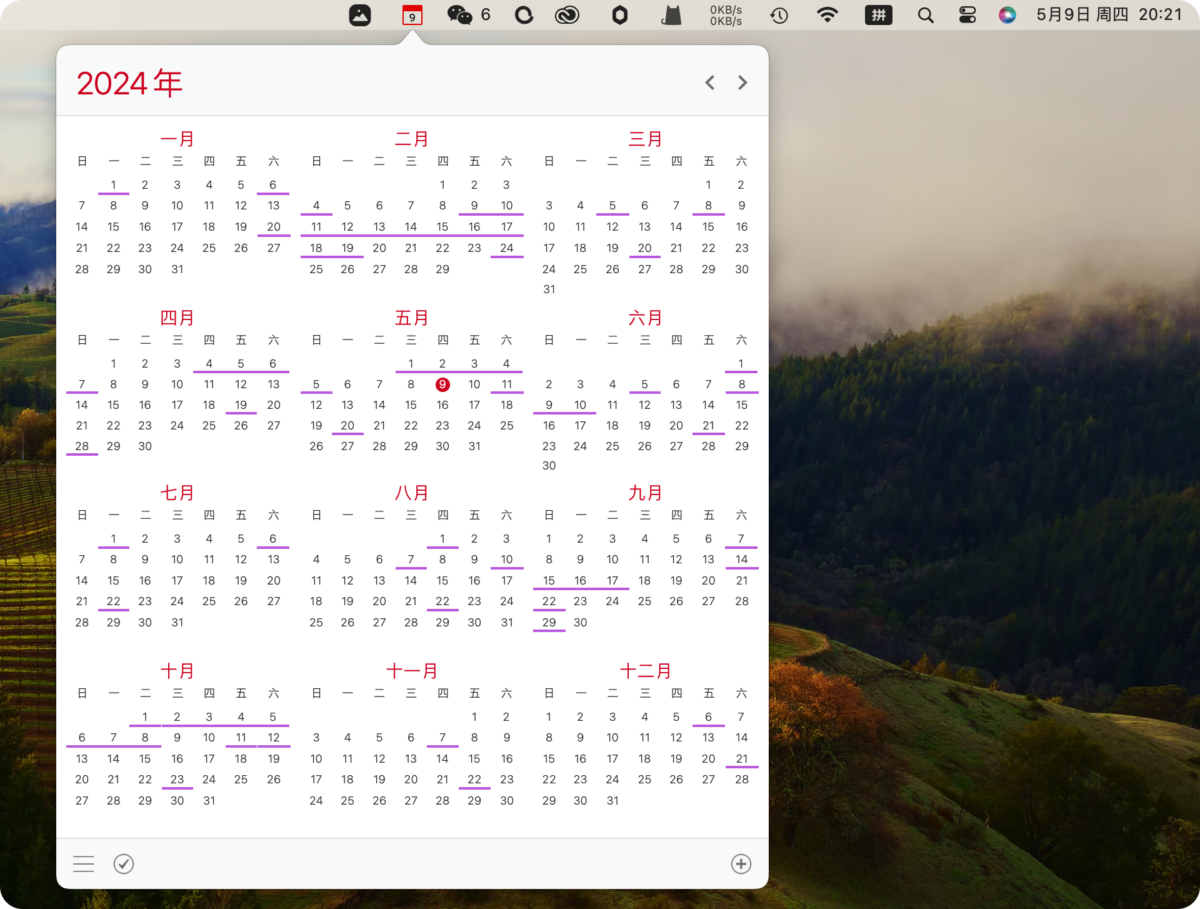The width and height of the screenshot is (1200, 909).
Task: Open network speed 0KB/s indicator
Action: tap(726, 15)
